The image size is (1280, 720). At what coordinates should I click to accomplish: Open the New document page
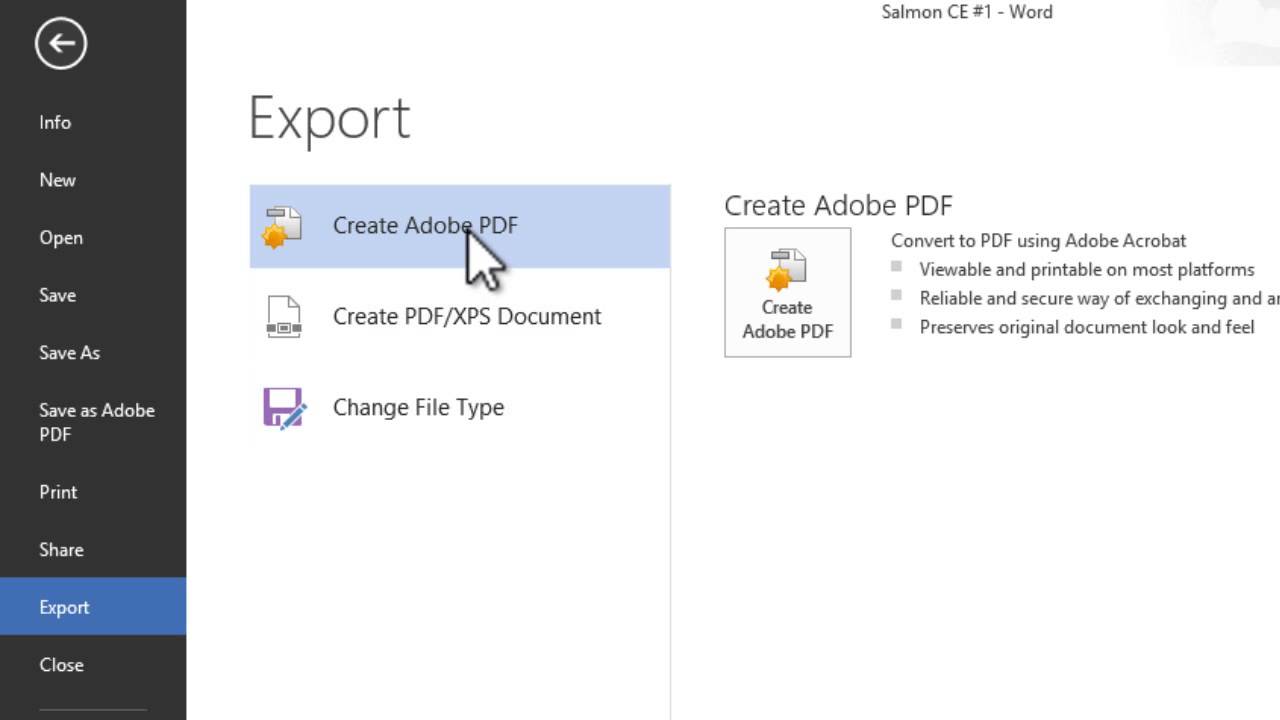click(57, 180)
